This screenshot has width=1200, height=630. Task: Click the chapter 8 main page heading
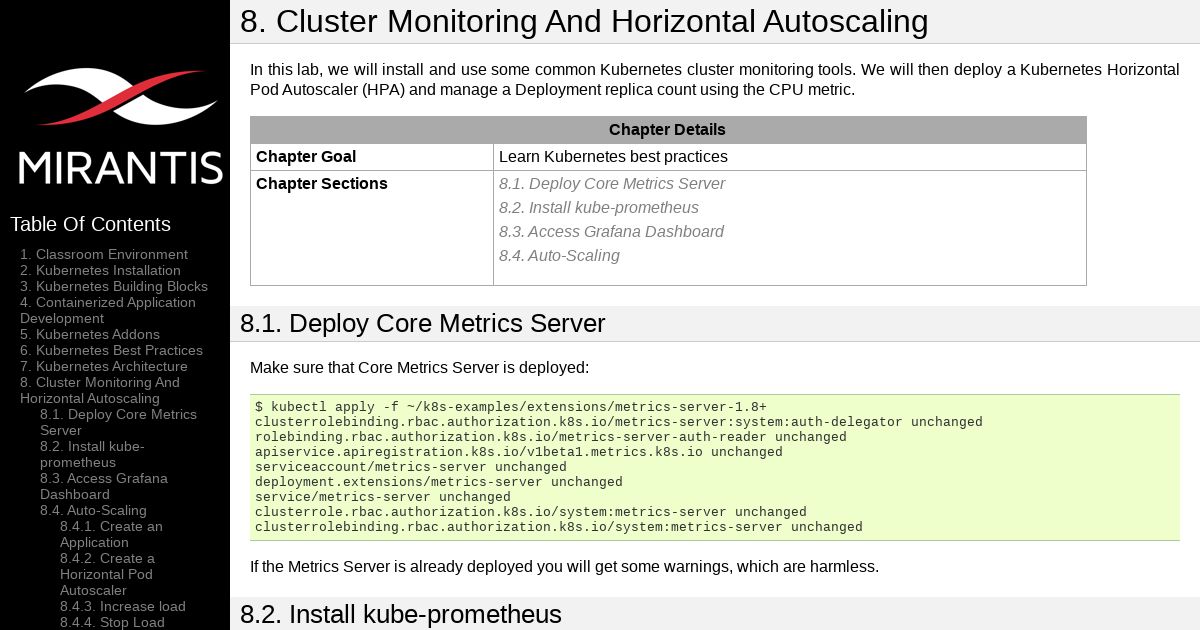tap(584, 22)
